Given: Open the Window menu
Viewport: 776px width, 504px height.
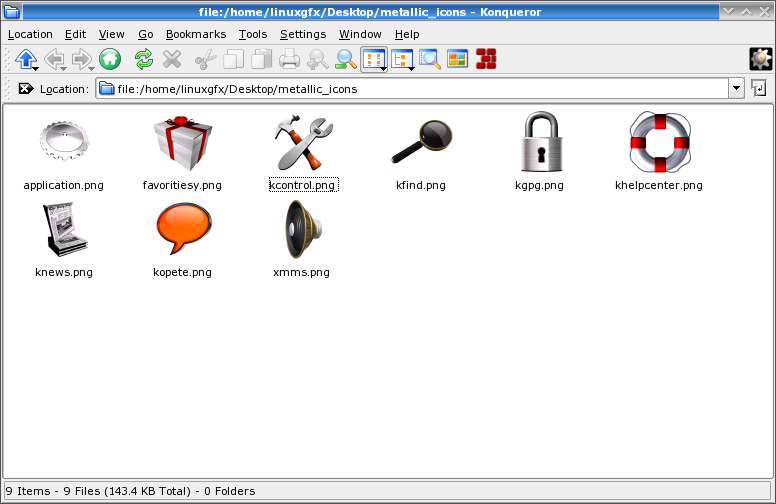Looking at the screenshot, I should click(x=360, y=34).
